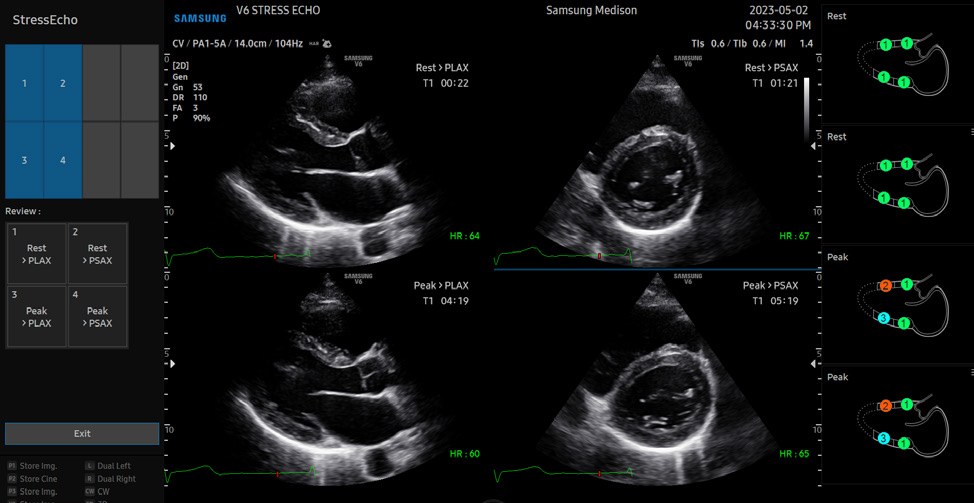Toggle blue grid cell number 2
This screenshot has width=974, height=503.
point(63,83)
